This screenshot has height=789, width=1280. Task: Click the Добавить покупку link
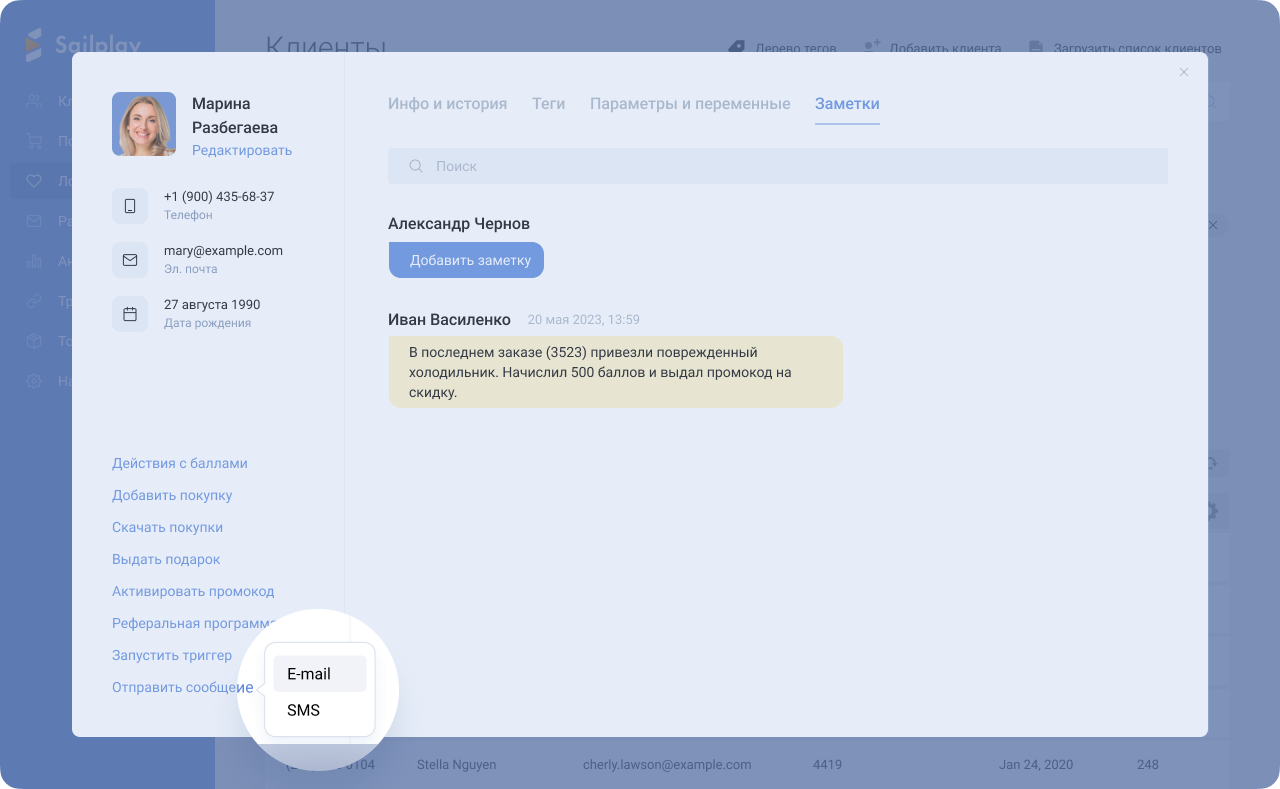point(172,495)
